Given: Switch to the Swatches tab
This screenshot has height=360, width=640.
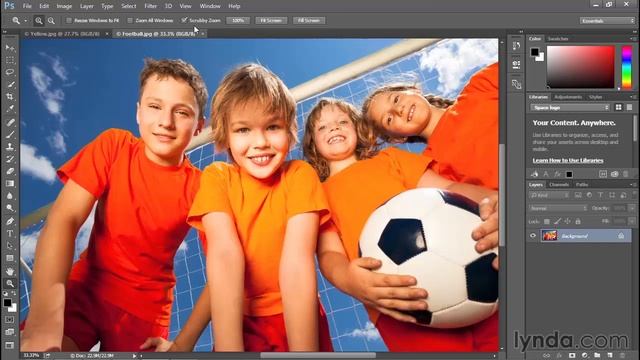Looking at the screenshot, I should tap(558, 39).
